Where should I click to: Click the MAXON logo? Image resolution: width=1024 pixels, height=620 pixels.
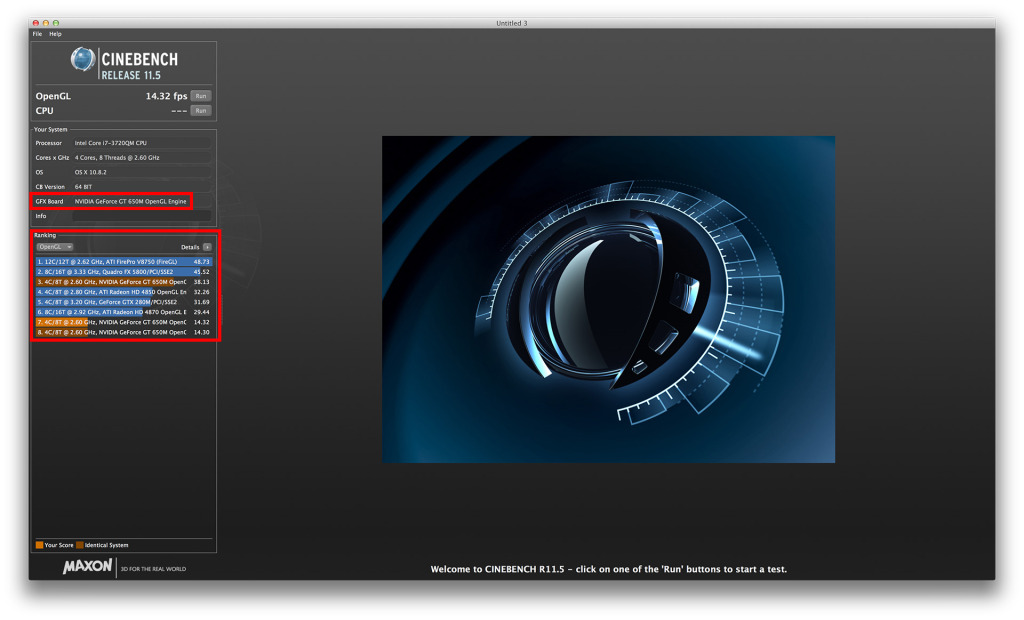(x=88, y=566)
